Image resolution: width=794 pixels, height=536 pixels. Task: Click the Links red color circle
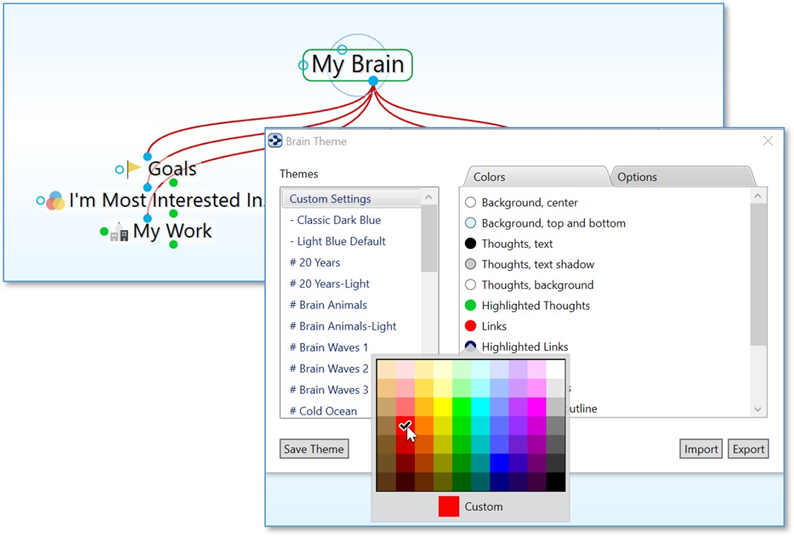[x=470, y=326]
